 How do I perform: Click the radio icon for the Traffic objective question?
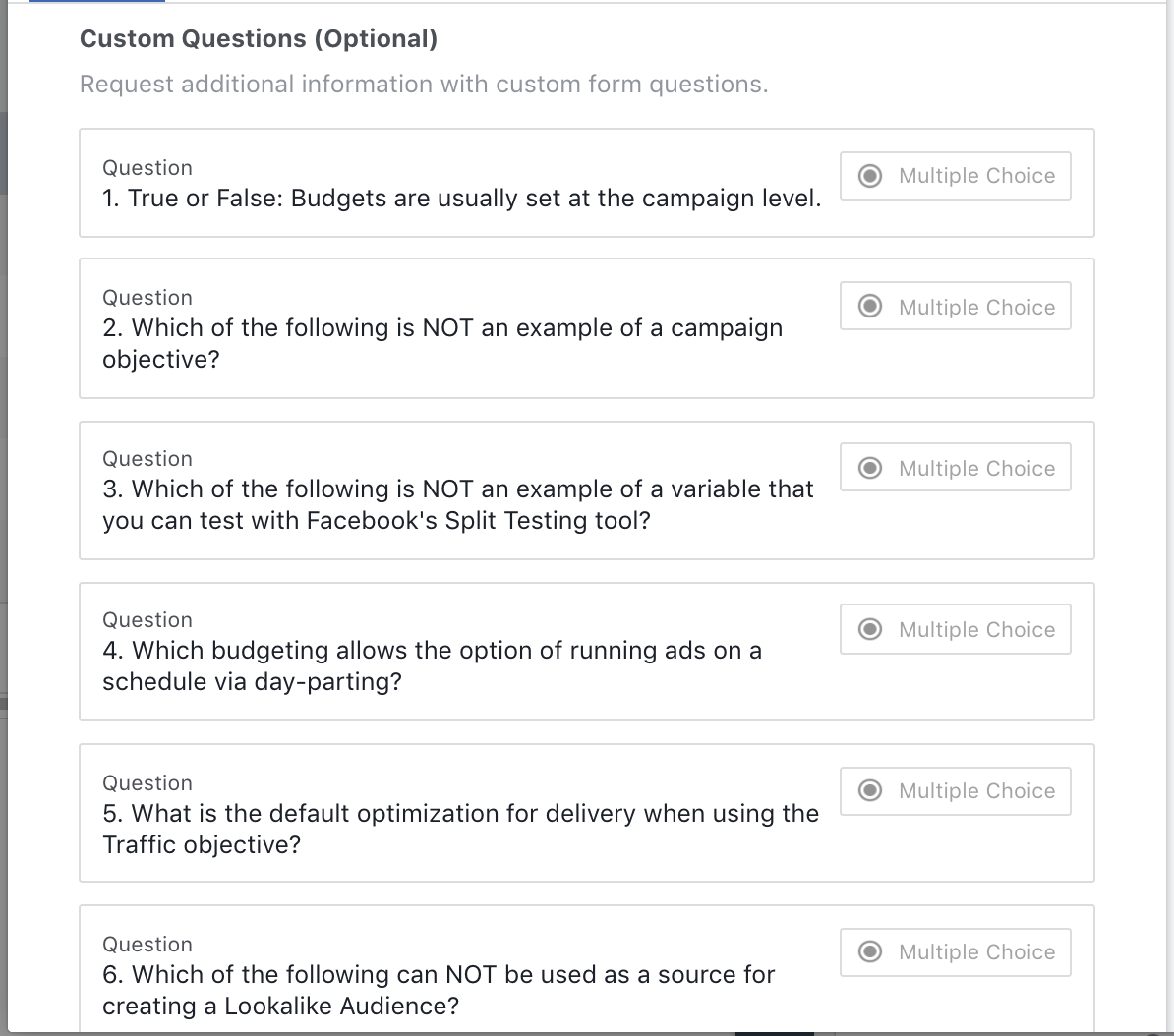[870, 790]
